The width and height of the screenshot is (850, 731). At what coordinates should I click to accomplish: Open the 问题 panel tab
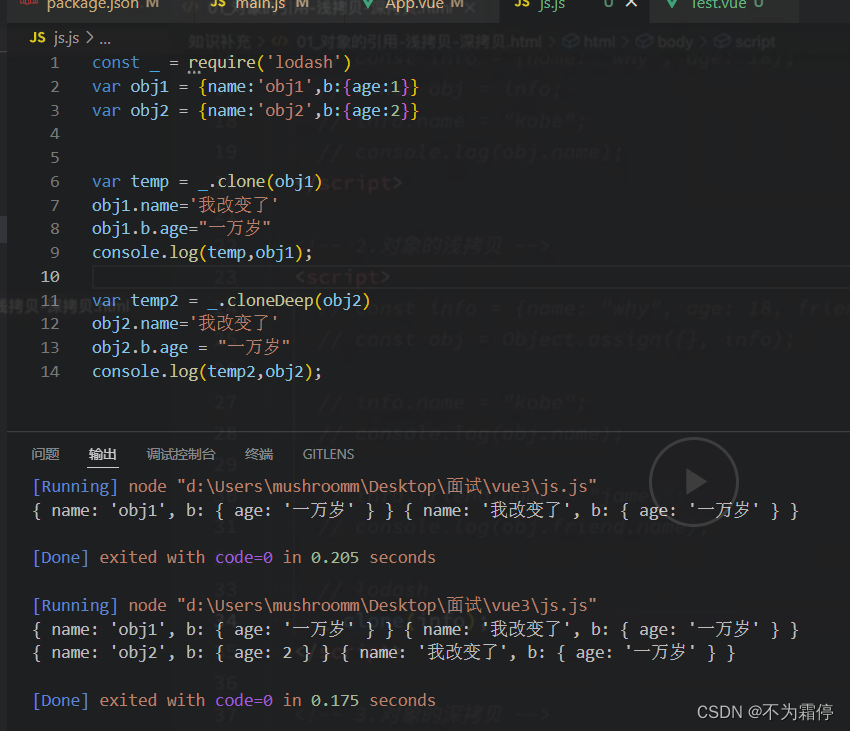45,454
